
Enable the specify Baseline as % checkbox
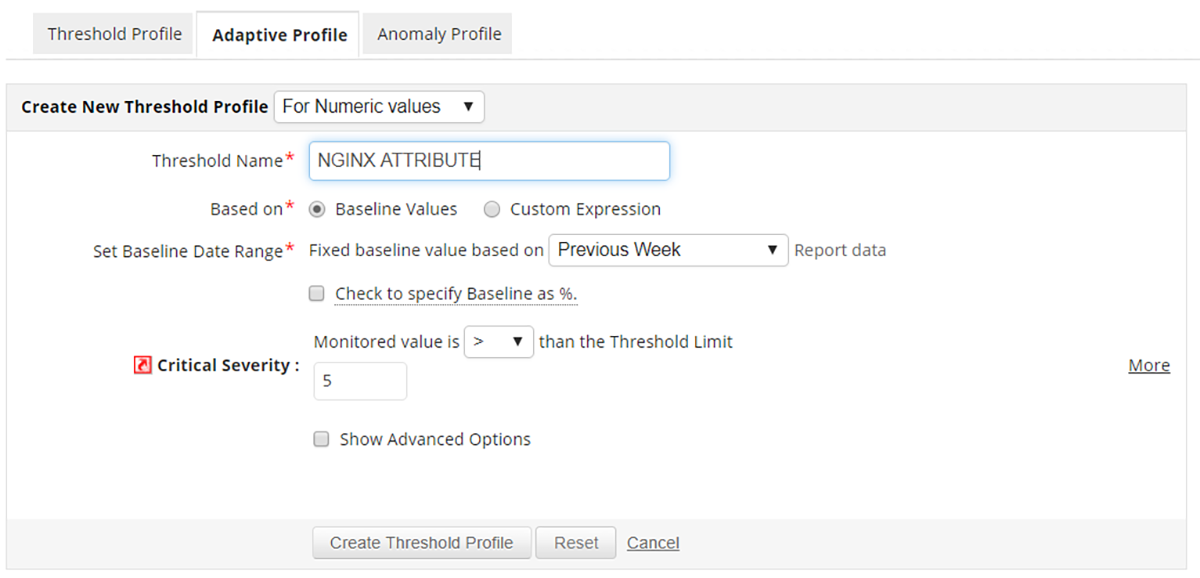pos(317,294)
